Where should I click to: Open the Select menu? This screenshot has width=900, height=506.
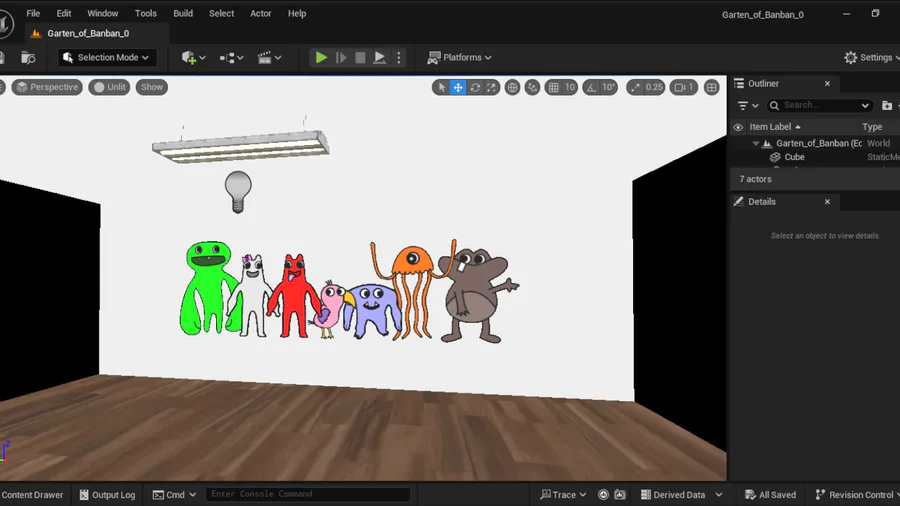tap(222, 13)
